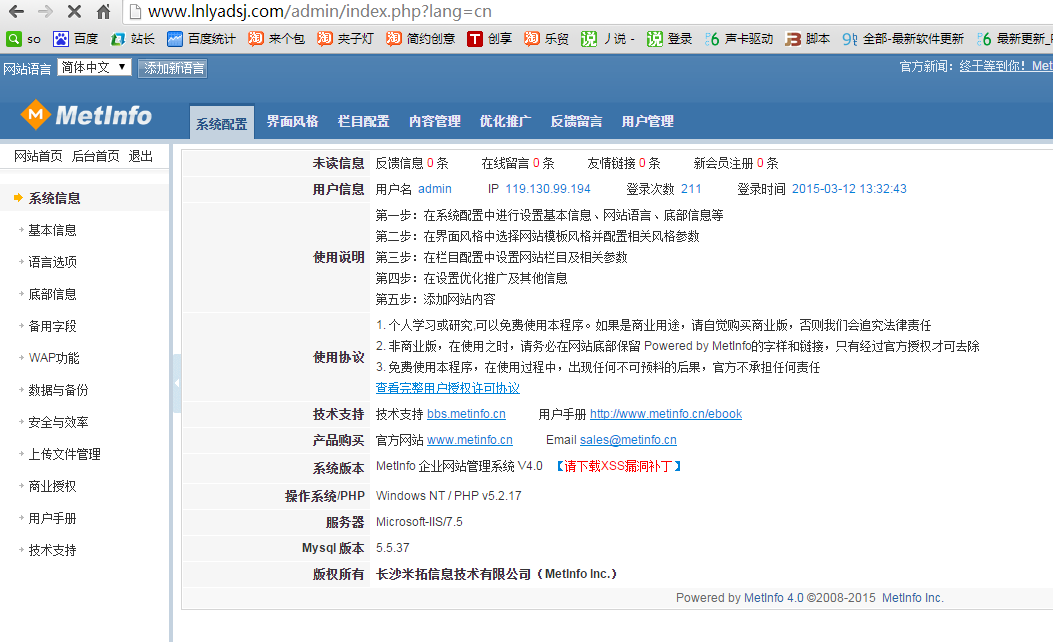Viewport: 1053px width, 642px height.
Task: Open the 乐贸 bookmark
Action: [546, 39]
